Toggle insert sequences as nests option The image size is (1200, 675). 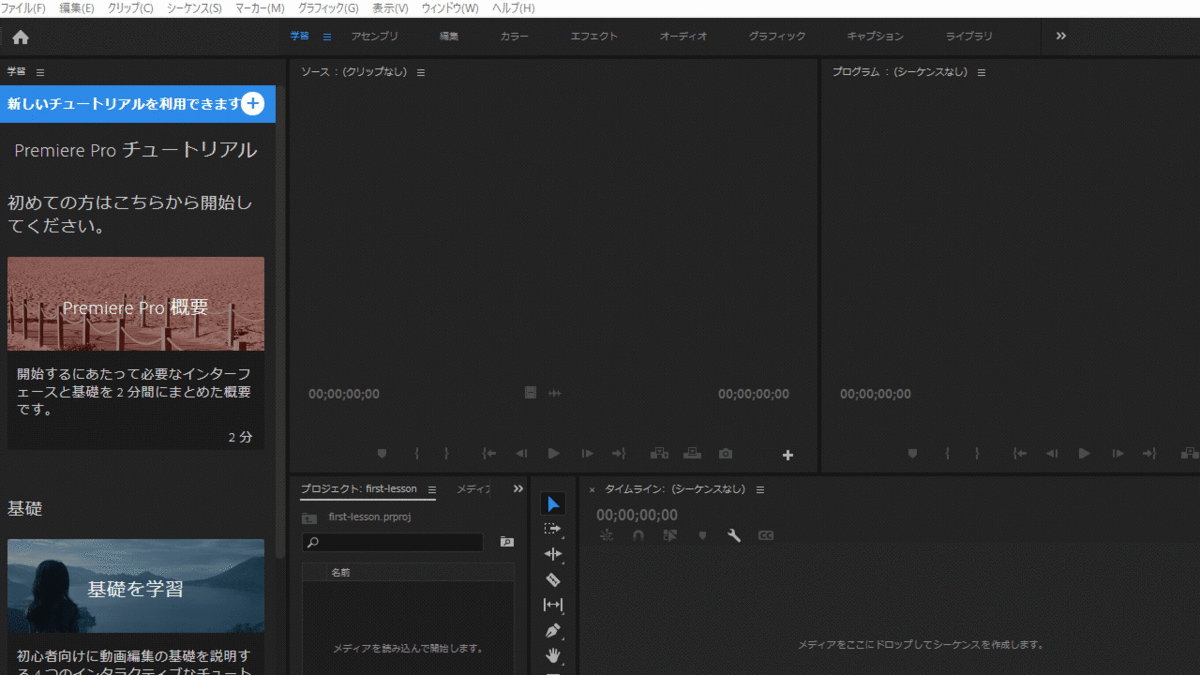click(606, 536)
